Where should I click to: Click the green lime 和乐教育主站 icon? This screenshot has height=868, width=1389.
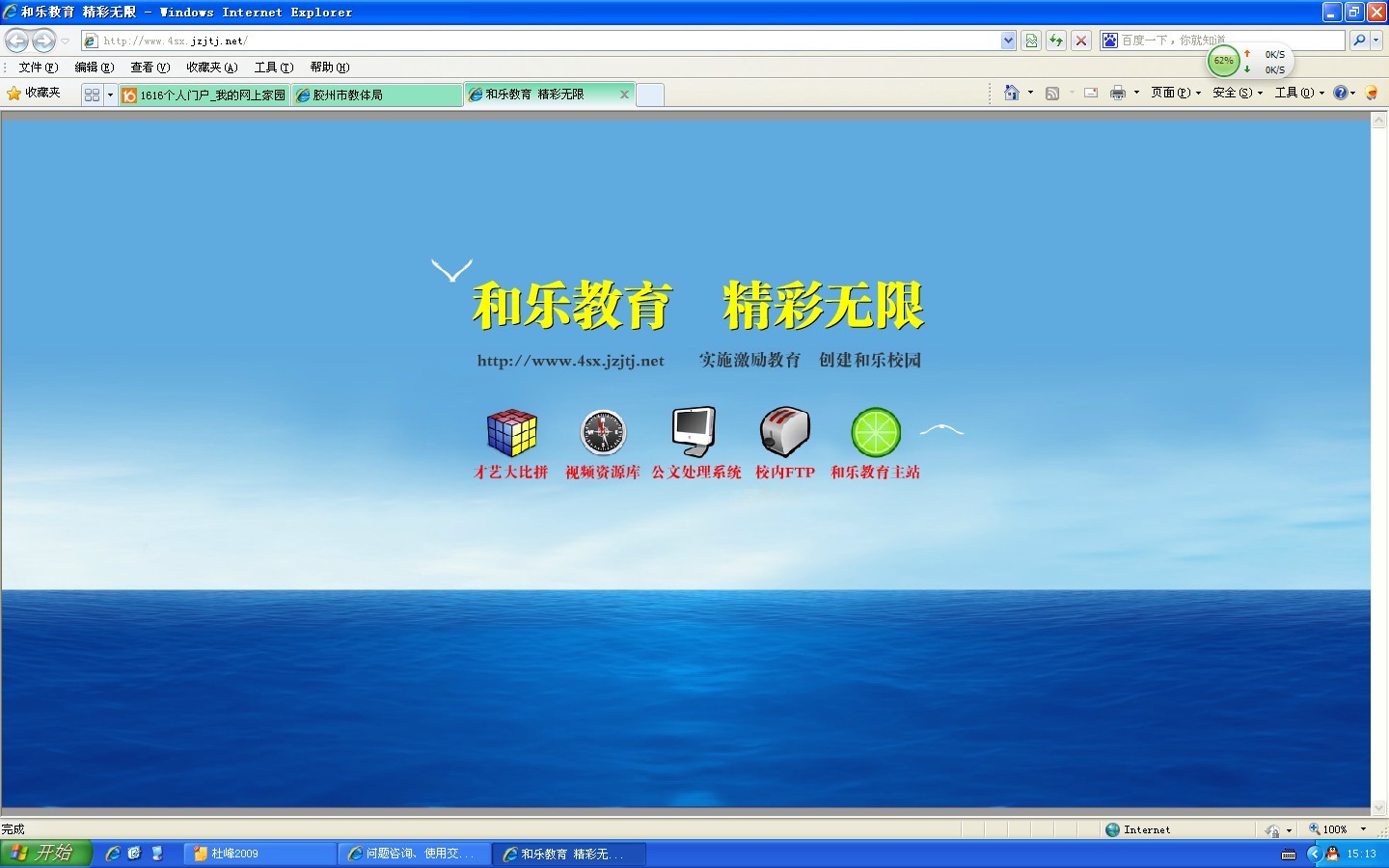[875, 433]
